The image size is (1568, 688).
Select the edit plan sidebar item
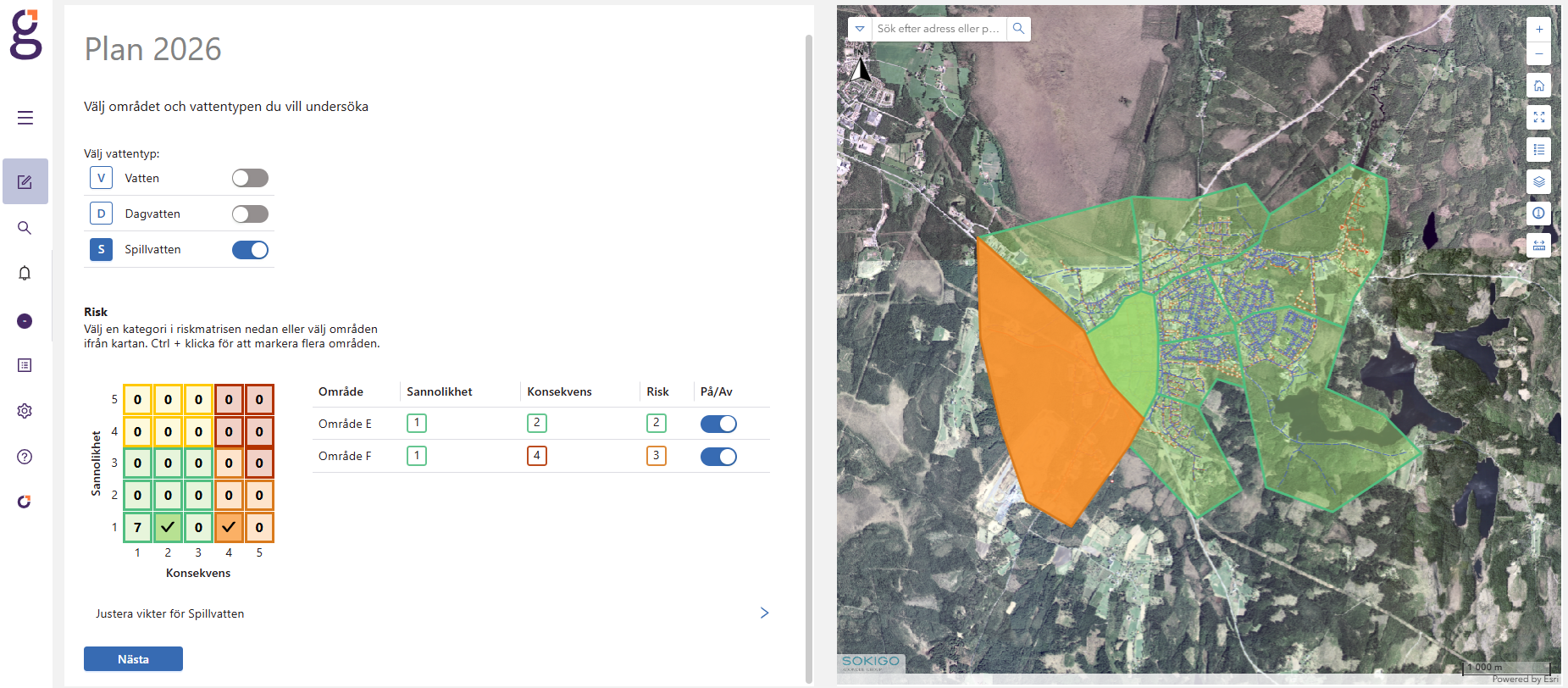tap(25, 181)
